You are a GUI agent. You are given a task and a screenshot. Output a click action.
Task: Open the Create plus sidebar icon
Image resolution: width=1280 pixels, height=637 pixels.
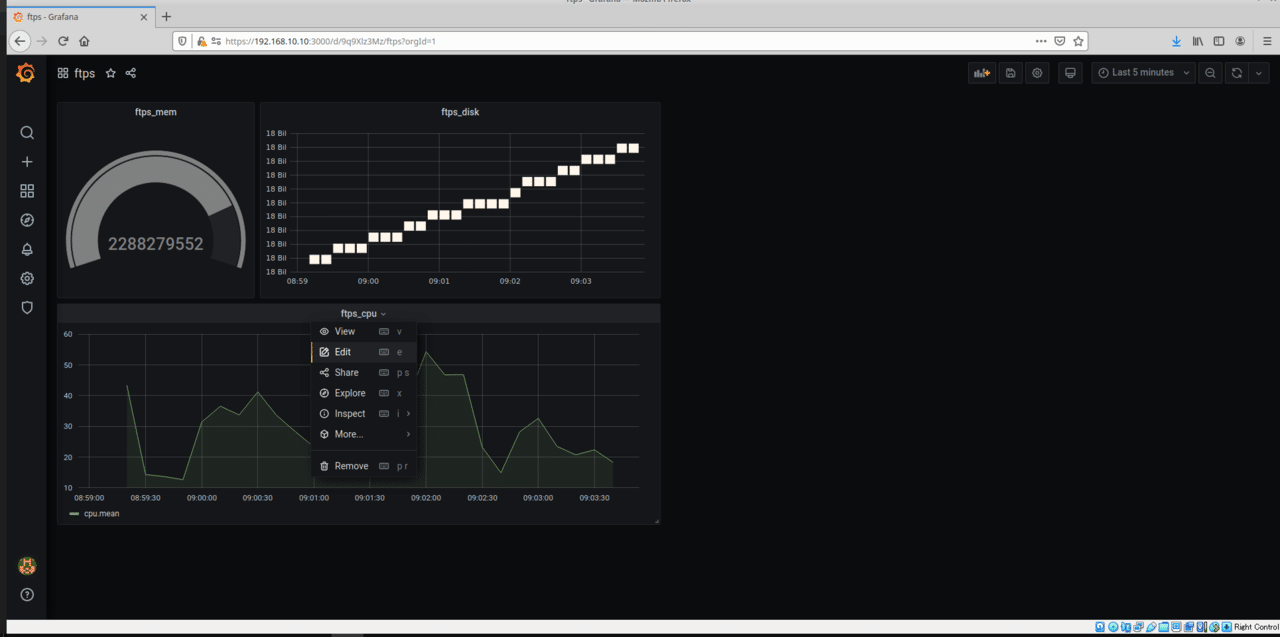pos(27,162)
